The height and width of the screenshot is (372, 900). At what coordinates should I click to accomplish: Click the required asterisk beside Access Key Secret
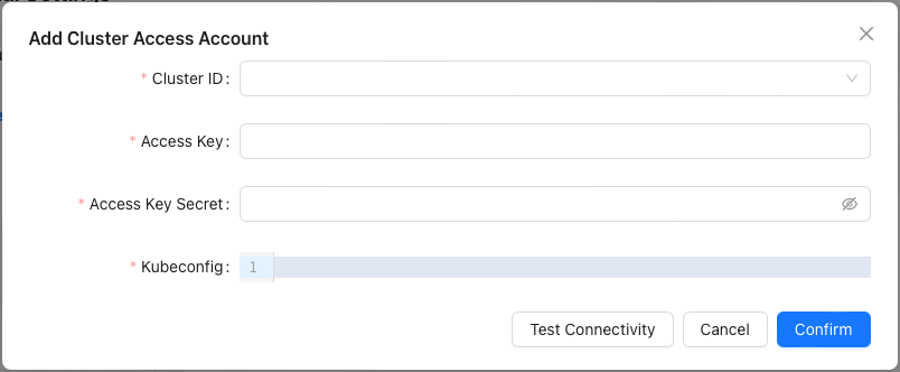point(82,204)
